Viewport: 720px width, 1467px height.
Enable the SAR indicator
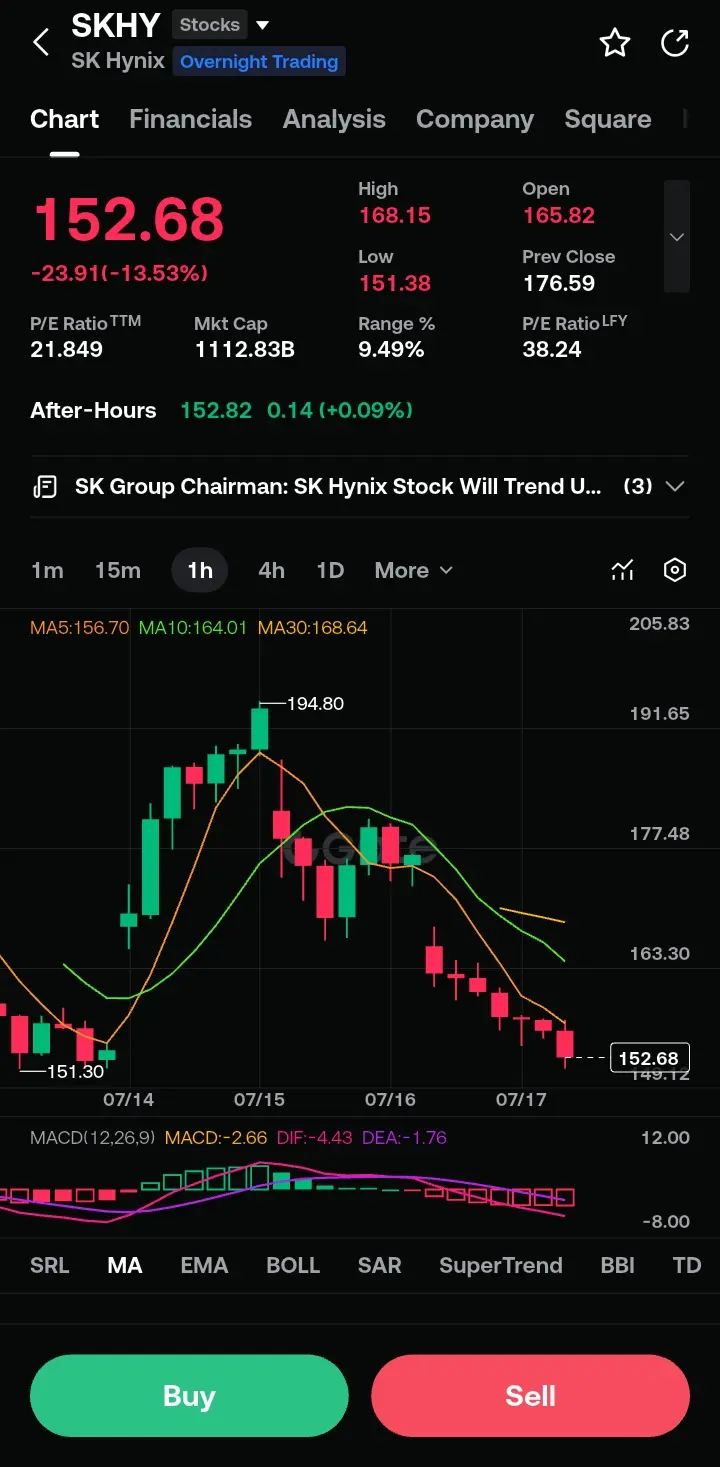tap(380, 1265)
